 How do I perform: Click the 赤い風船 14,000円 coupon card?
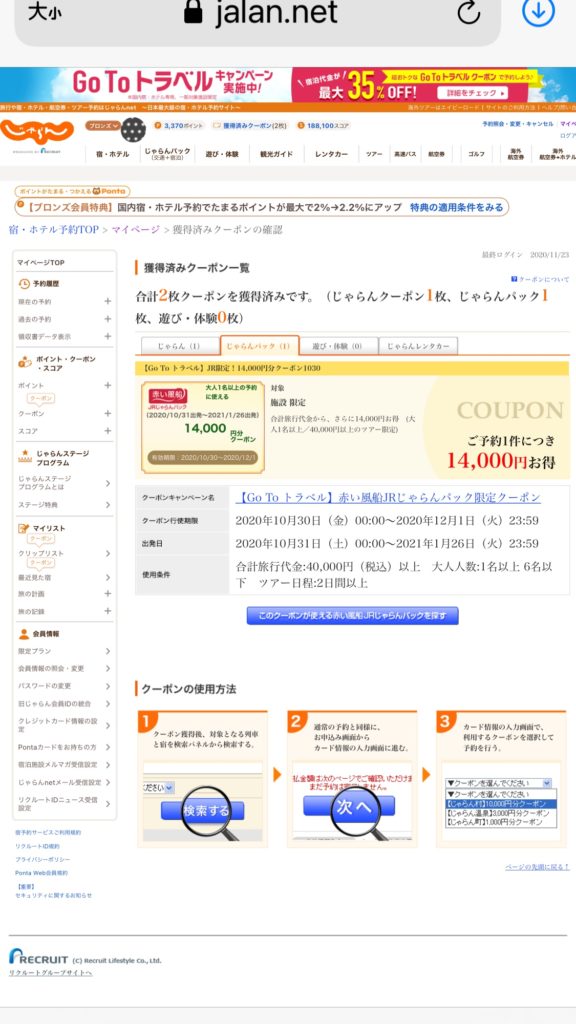click(203, 427)
